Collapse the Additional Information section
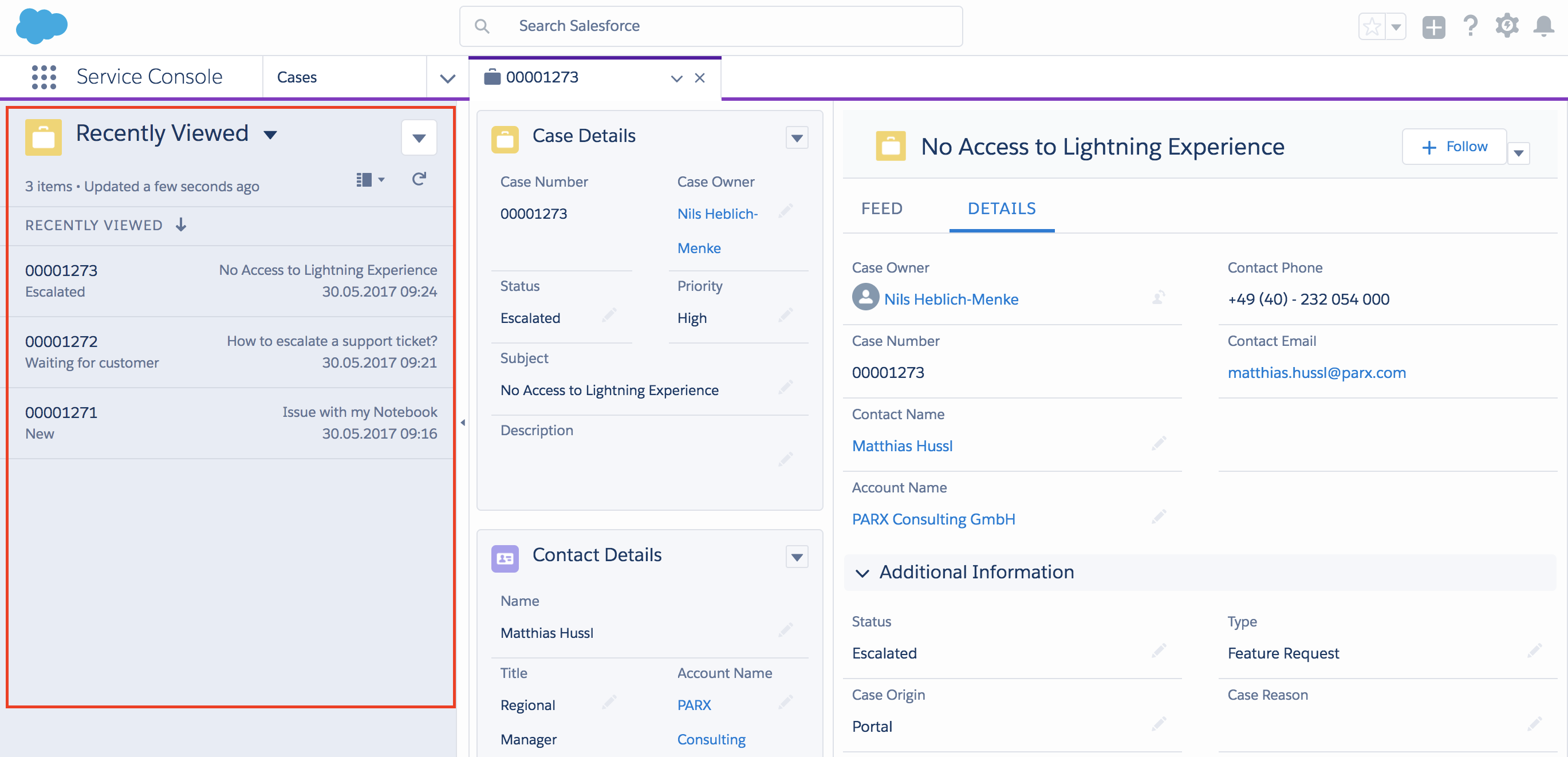This screenshot has height=757, width=1568. [x=862, y=573]
